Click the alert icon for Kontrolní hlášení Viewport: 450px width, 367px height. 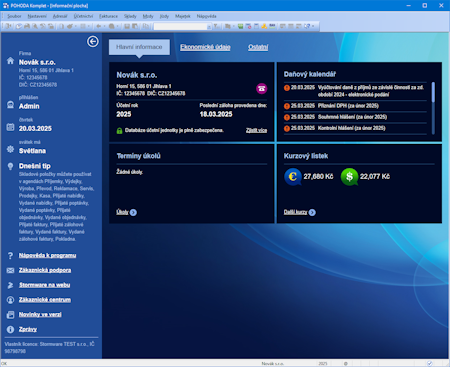287,128
